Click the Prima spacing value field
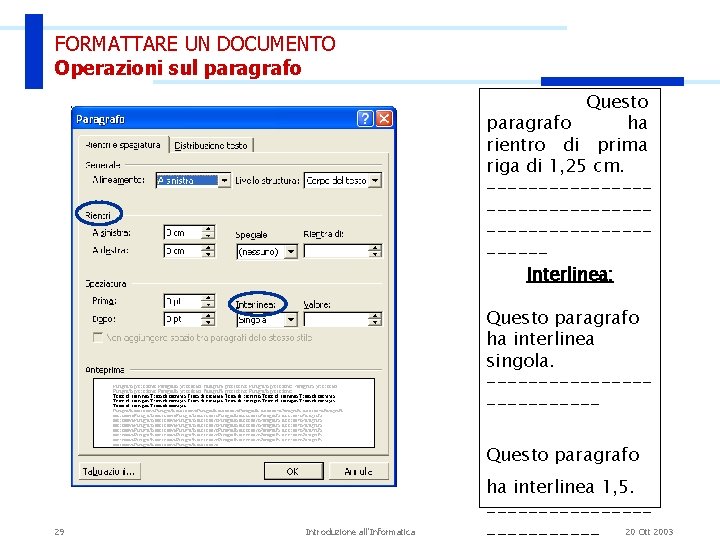The image size is (720, 540). point(182,301)
